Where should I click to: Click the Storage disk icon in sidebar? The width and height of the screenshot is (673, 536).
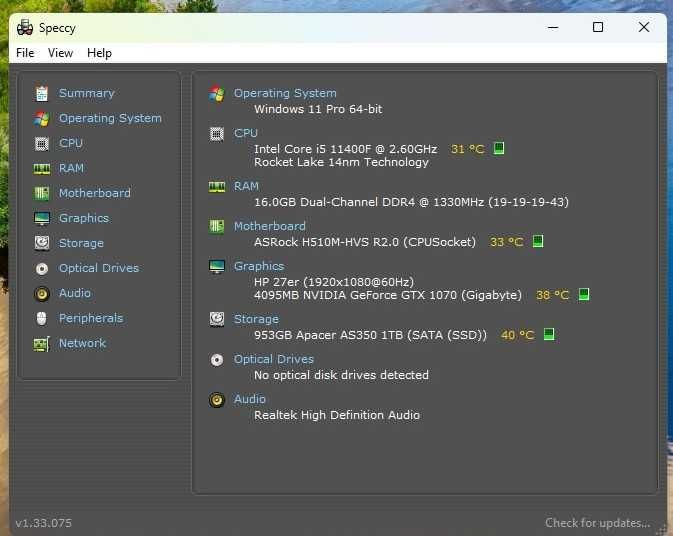pos(42,243)
